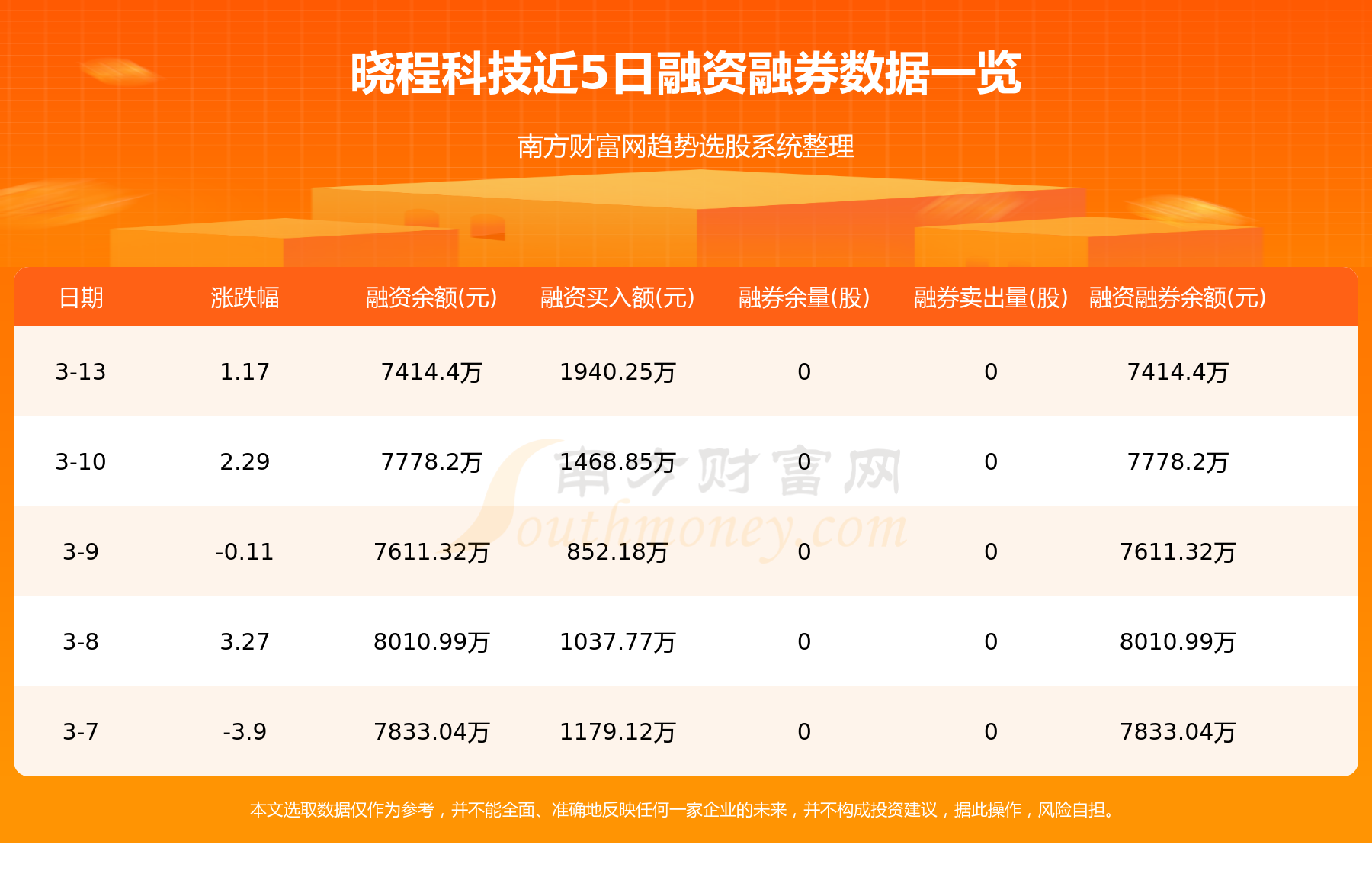Click the 涨跌幅 column header
The image size is (1372, 877).
point(245,297)
